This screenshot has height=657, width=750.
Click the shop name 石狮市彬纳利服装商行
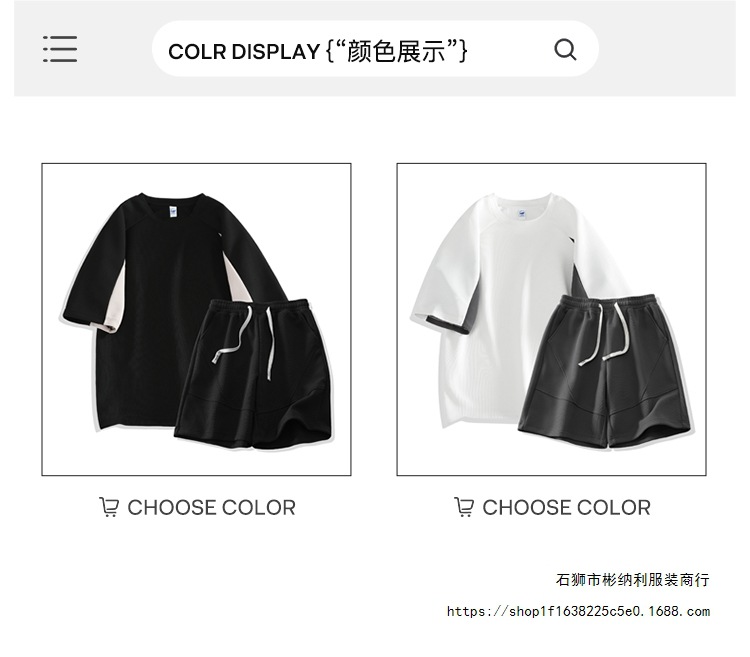[632, 580]
